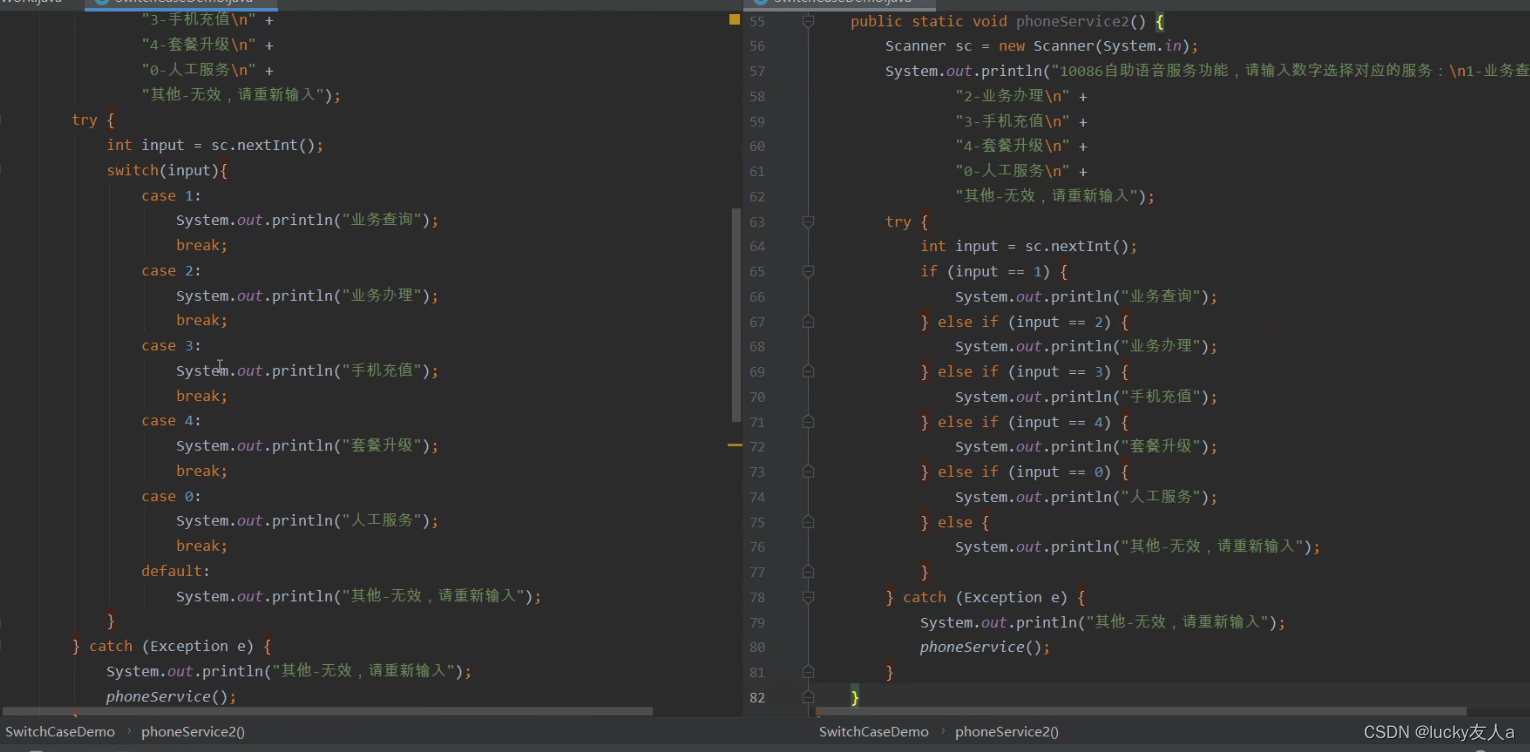Click 'case 2:' in the left editor

tap(171, 271)
